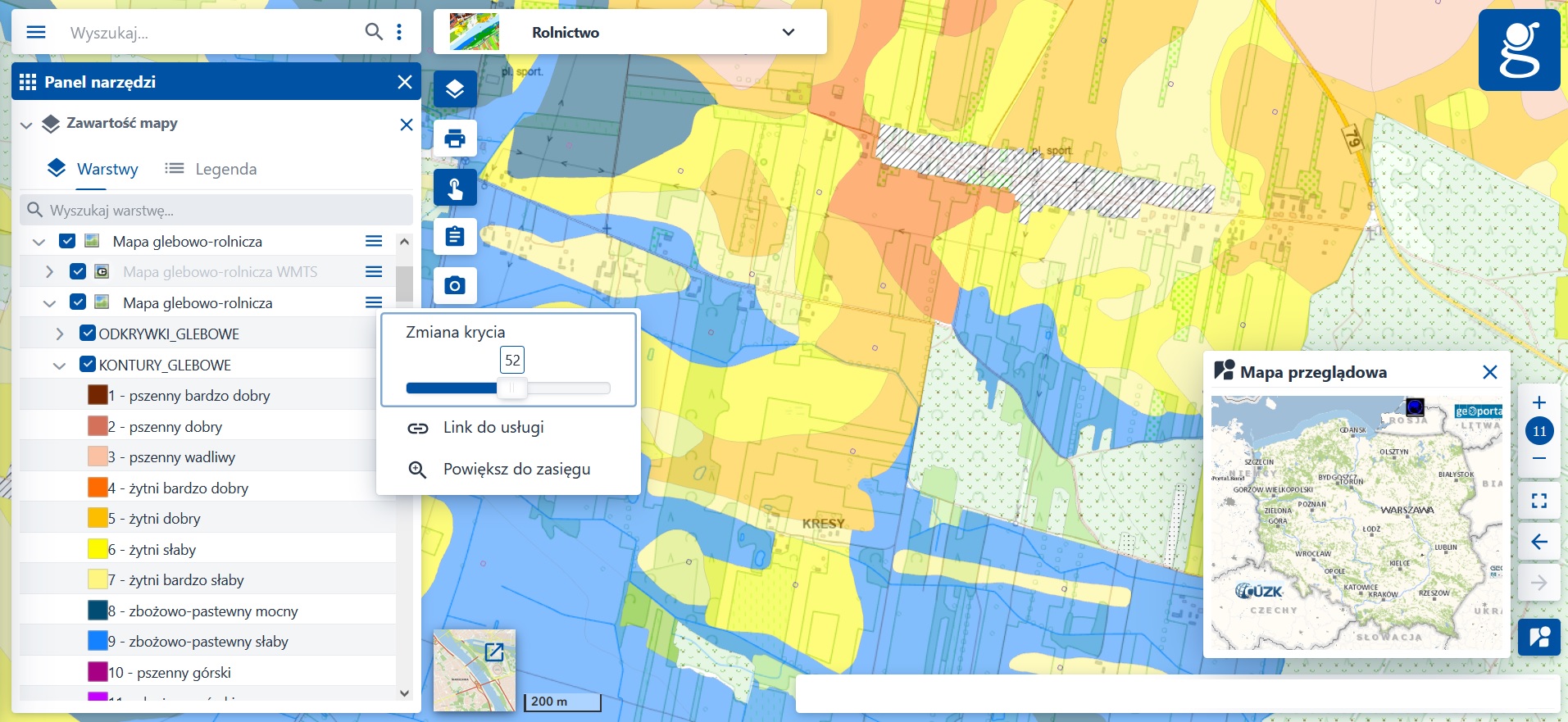Screen dimensions: 1568x722
Task: Open the layers stack tool button
Action: 455,89
